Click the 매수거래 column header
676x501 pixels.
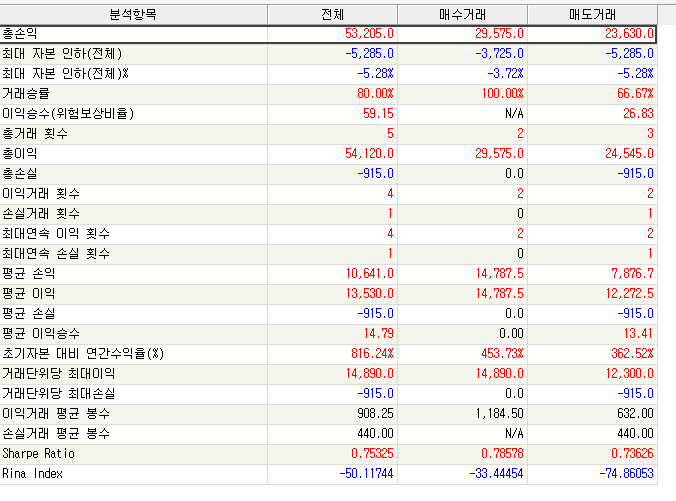click(x=463, y=15)
